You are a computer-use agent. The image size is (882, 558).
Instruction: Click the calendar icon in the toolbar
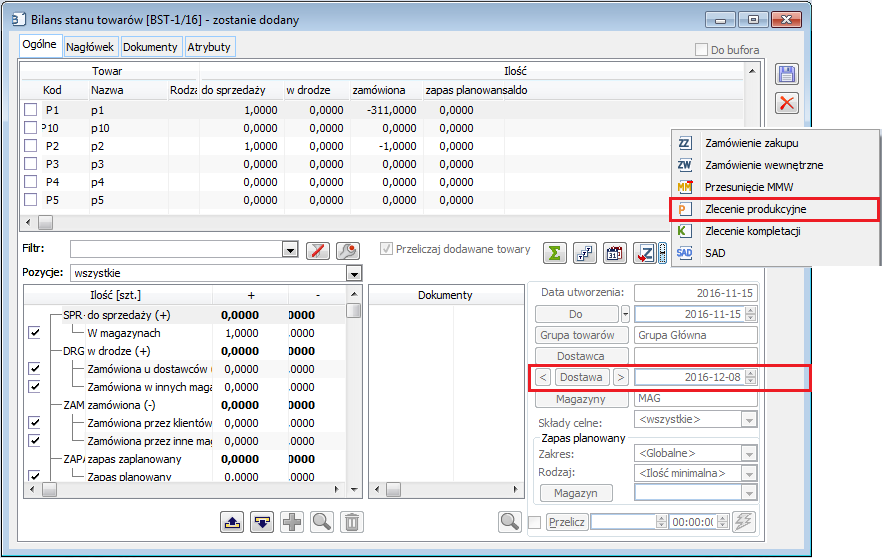[616, 253]
